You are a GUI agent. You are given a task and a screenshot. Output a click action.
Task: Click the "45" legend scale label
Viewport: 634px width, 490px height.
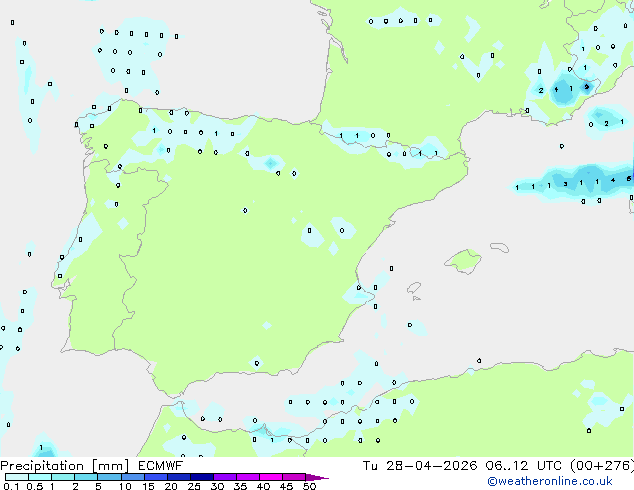tap(286, 486)
